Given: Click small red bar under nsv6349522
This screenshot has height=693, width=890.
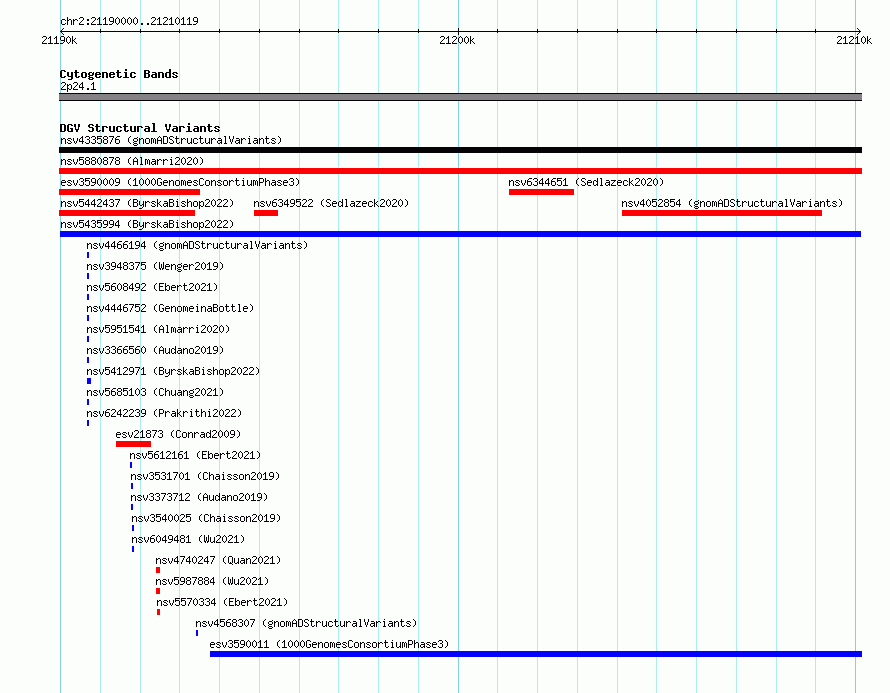Looking at the screenshot, I should (266, 213).
